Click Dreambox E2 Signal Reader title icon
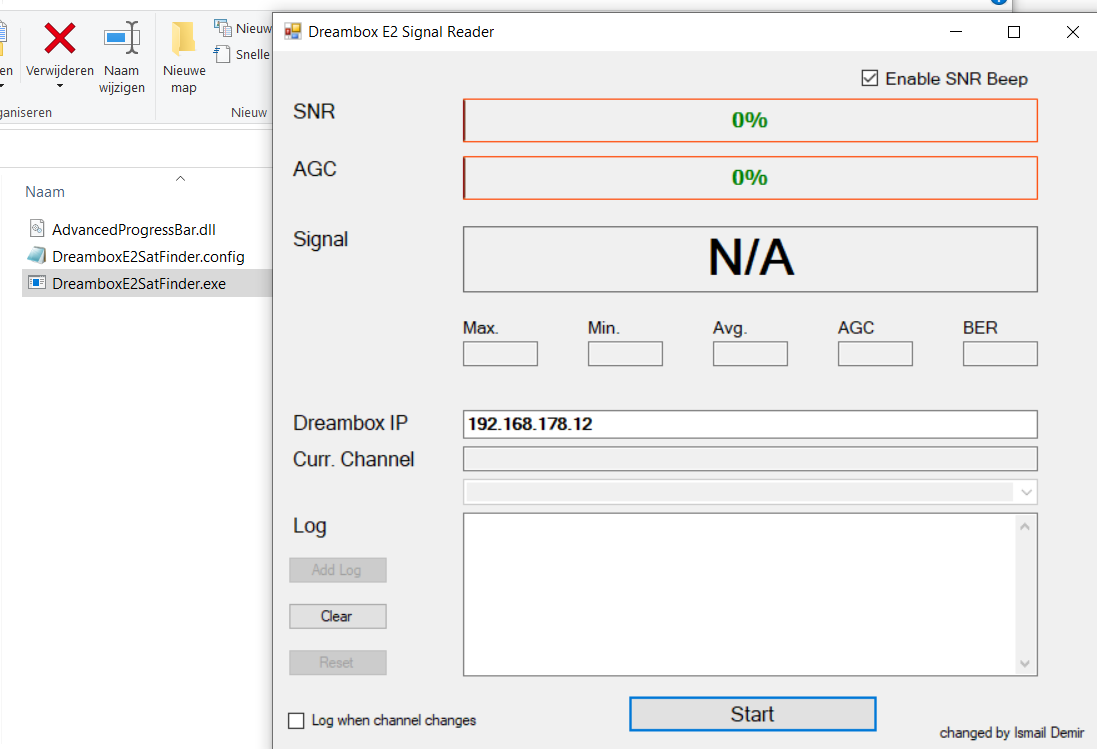The height and width of the screenshot is (749, 1097). pyautogui.click(x=292, y=31)
